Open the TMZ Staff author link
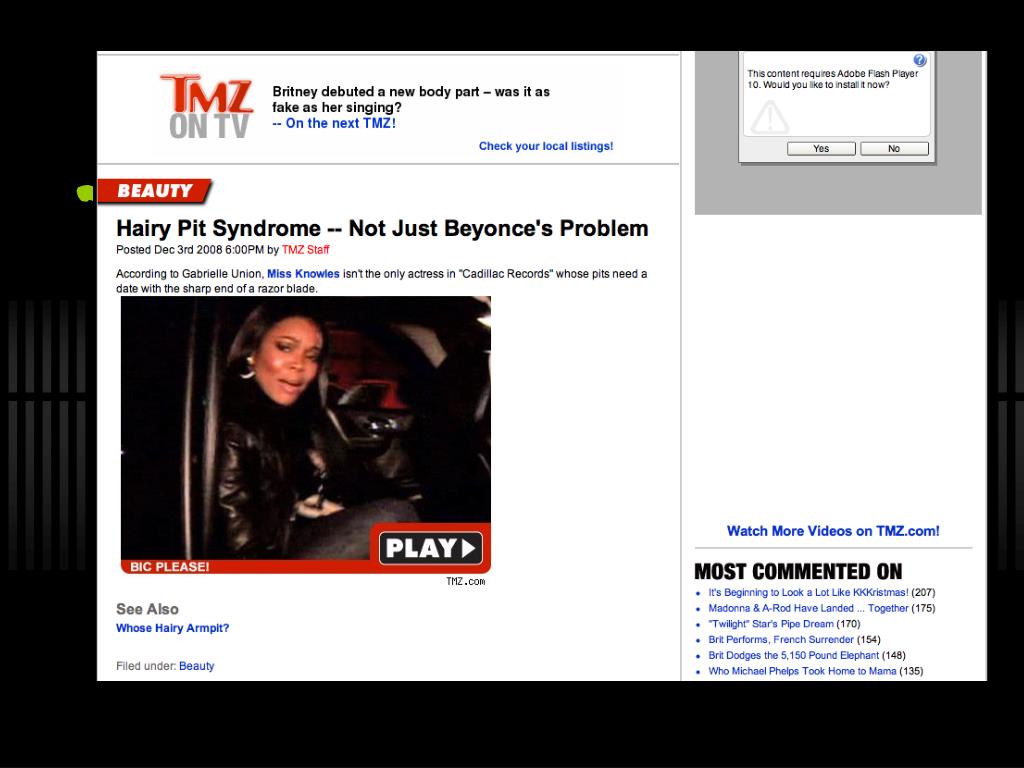 (306, 249)
